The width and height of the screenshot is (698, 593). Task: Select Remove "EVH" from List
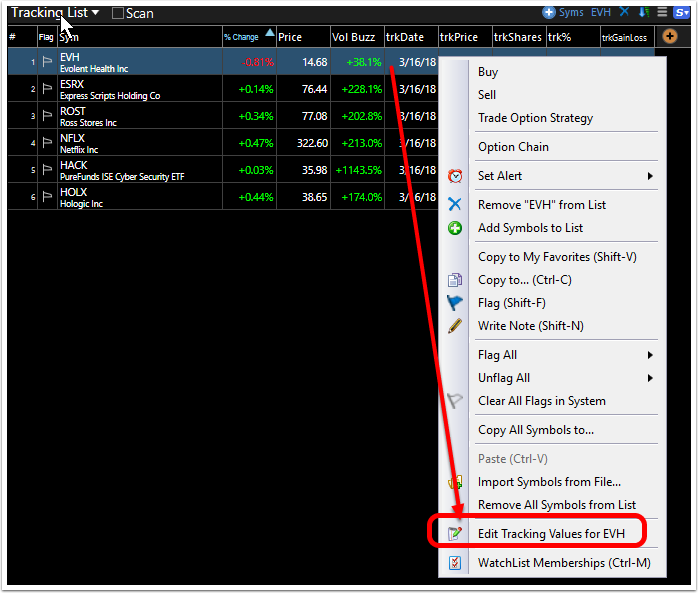click(x=542, y=205)
